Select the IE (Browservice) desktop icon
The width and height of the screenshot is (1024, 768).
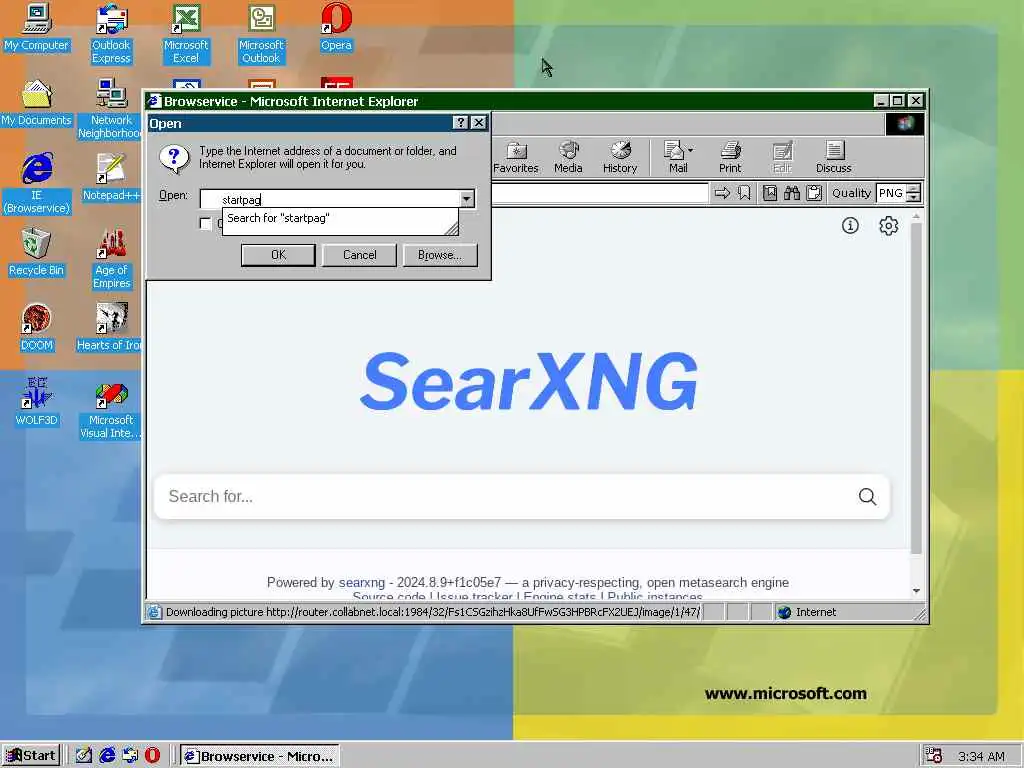pos(36,184)
